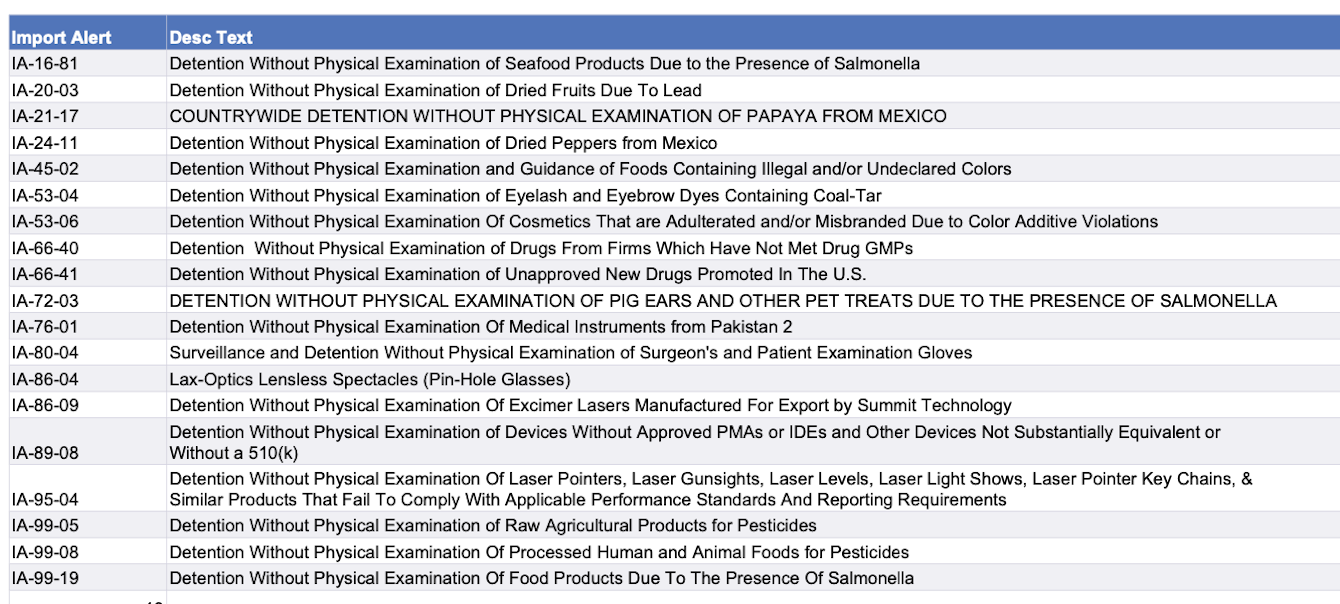Click the Surgeon's and Patient Examination Gloves cell

tap(570, 353)
